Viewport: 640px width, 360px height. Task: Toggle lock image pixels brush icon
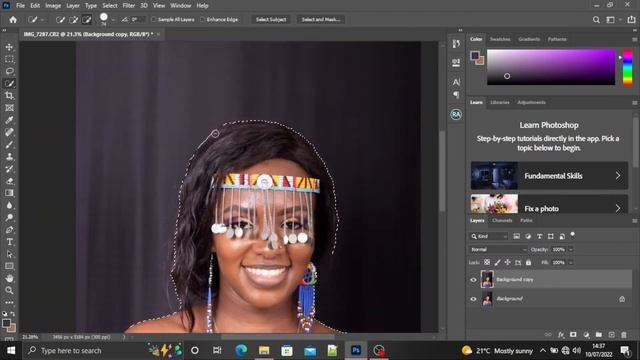coord(498,262)
